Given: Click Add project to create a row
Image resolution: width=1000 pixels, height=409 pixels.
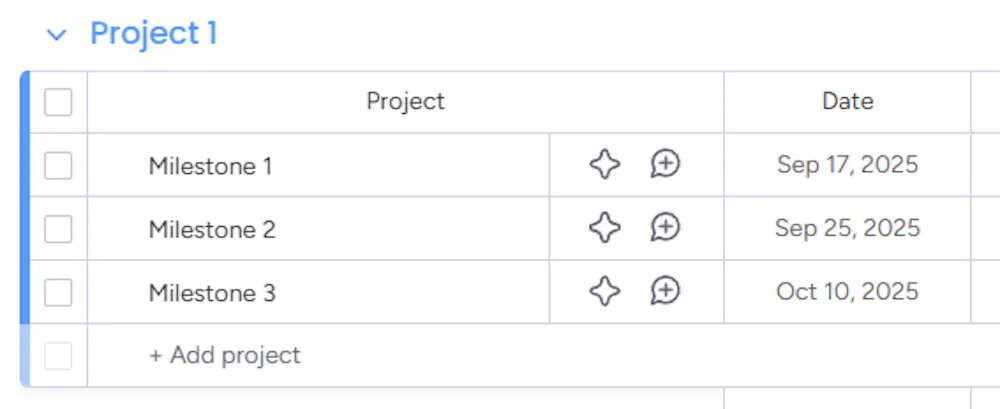Looking at the screenshot, I should [225, 355].
